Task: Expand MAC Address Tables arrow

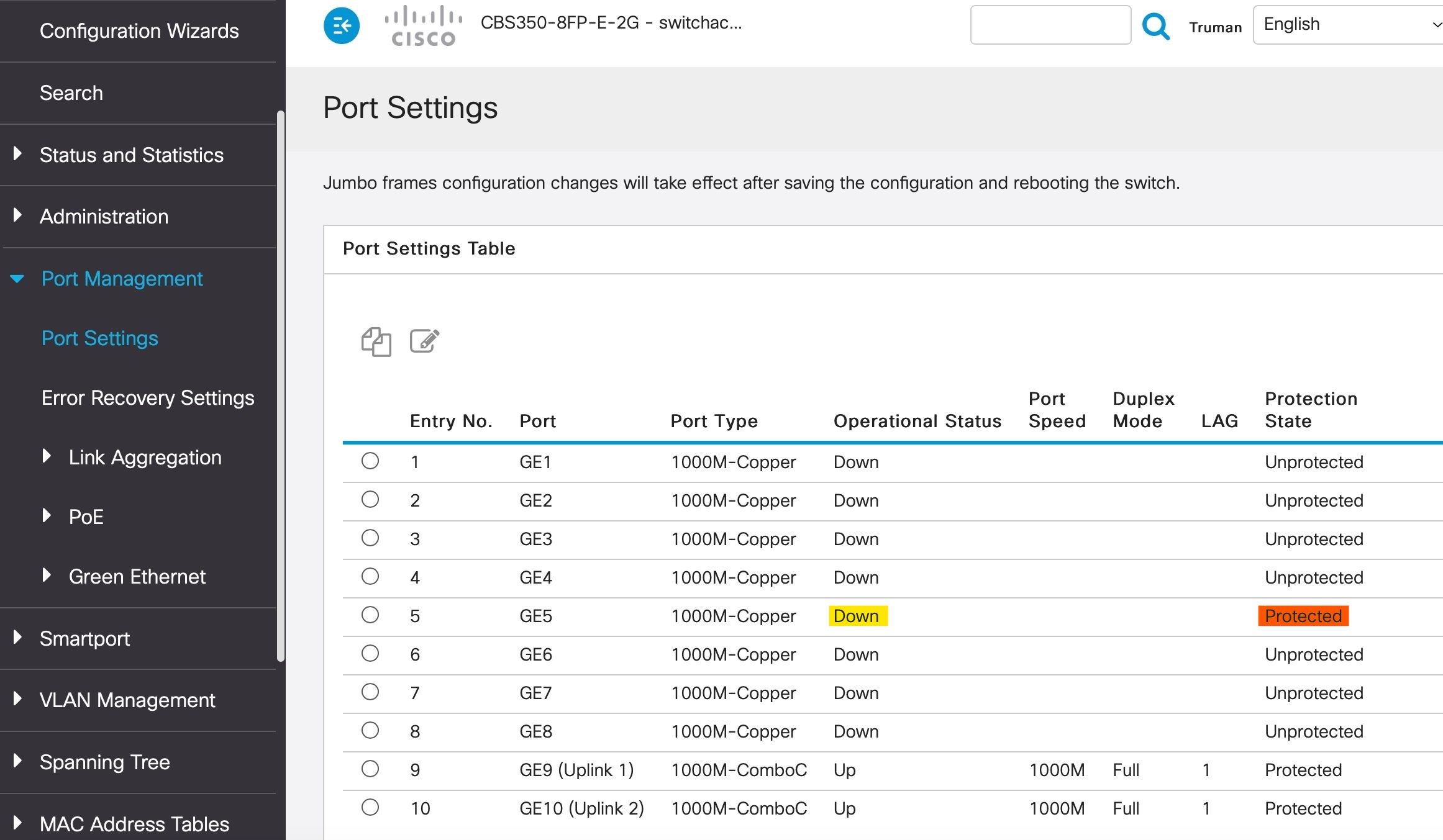Action: point(17,823)
